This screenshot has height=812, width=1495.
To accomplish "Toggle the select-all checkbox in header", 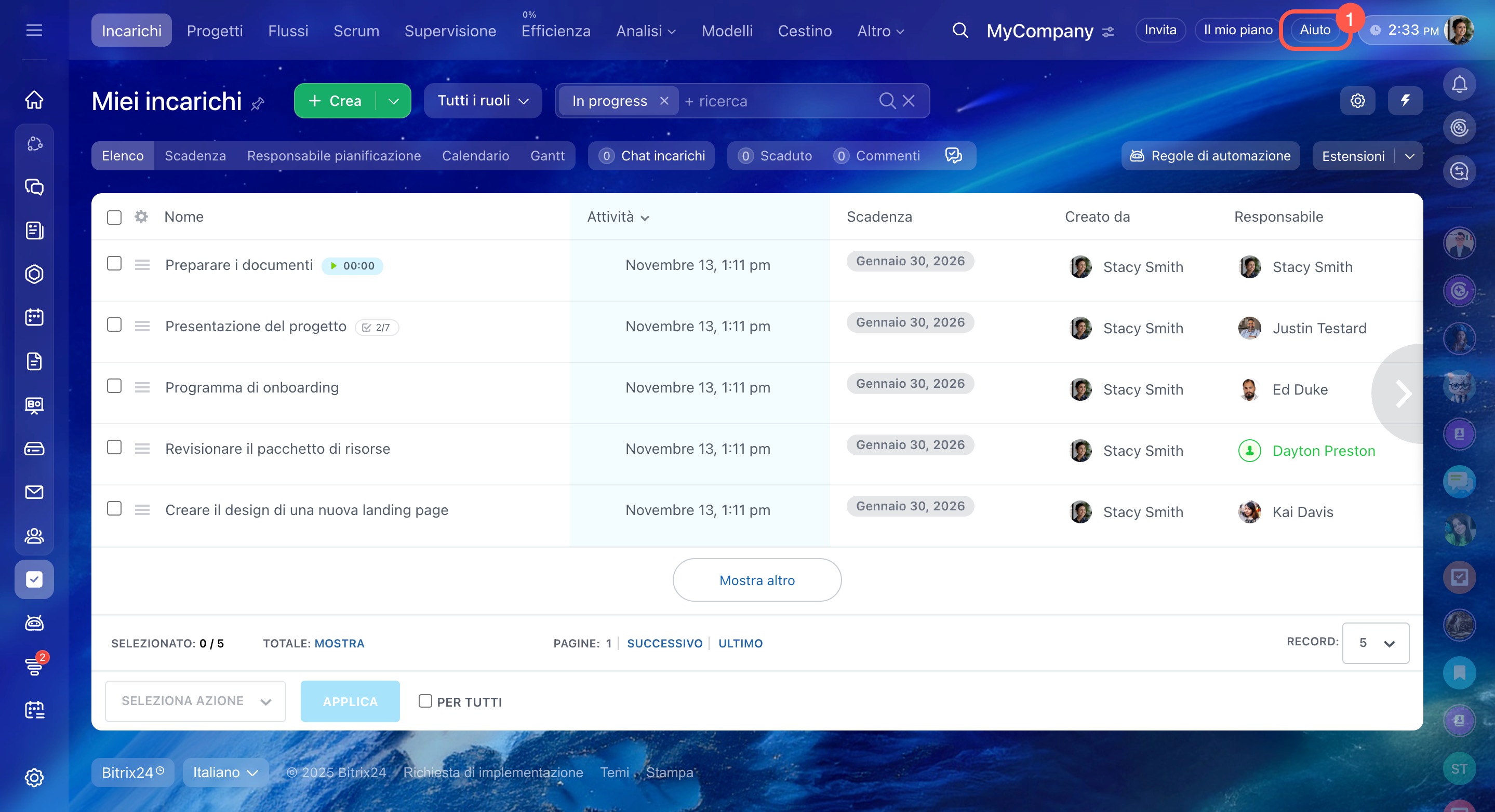I will (114, 218).
